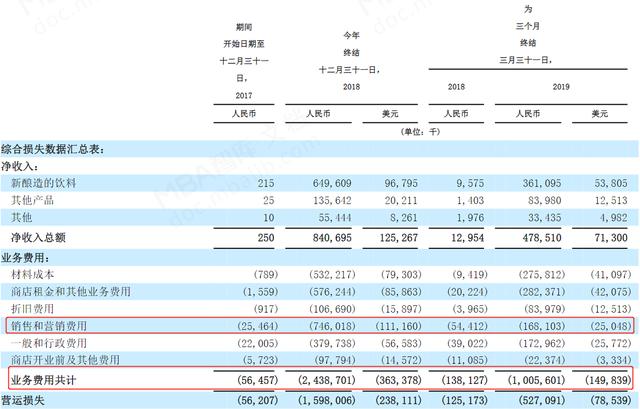Screen dimensions: 640x409
Task: Click the '开始日期至' header text
Action: pos(244,44)
